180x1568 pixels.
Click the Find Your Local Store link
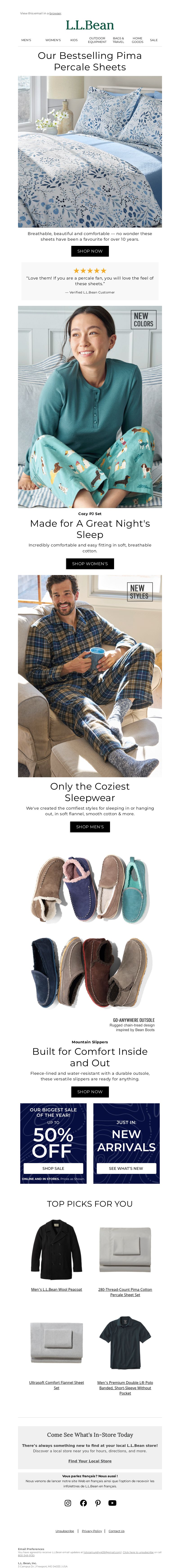[90, 1461]
